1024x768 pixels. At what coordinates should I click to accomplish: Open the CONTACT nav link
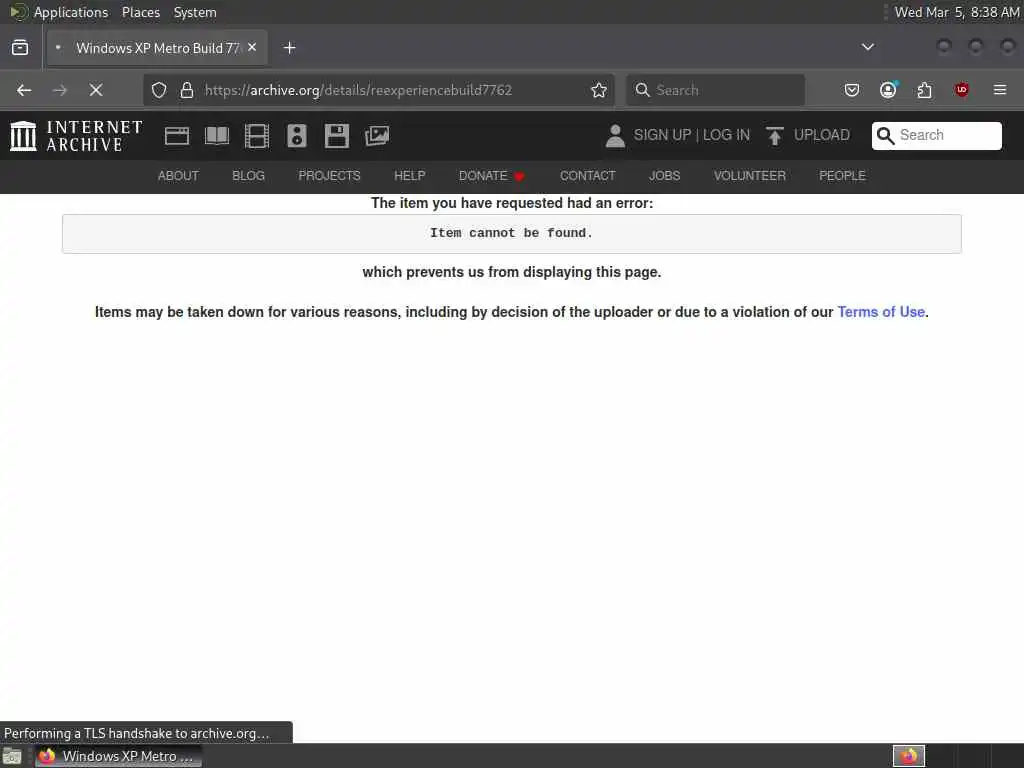click(x=588, y=176)
